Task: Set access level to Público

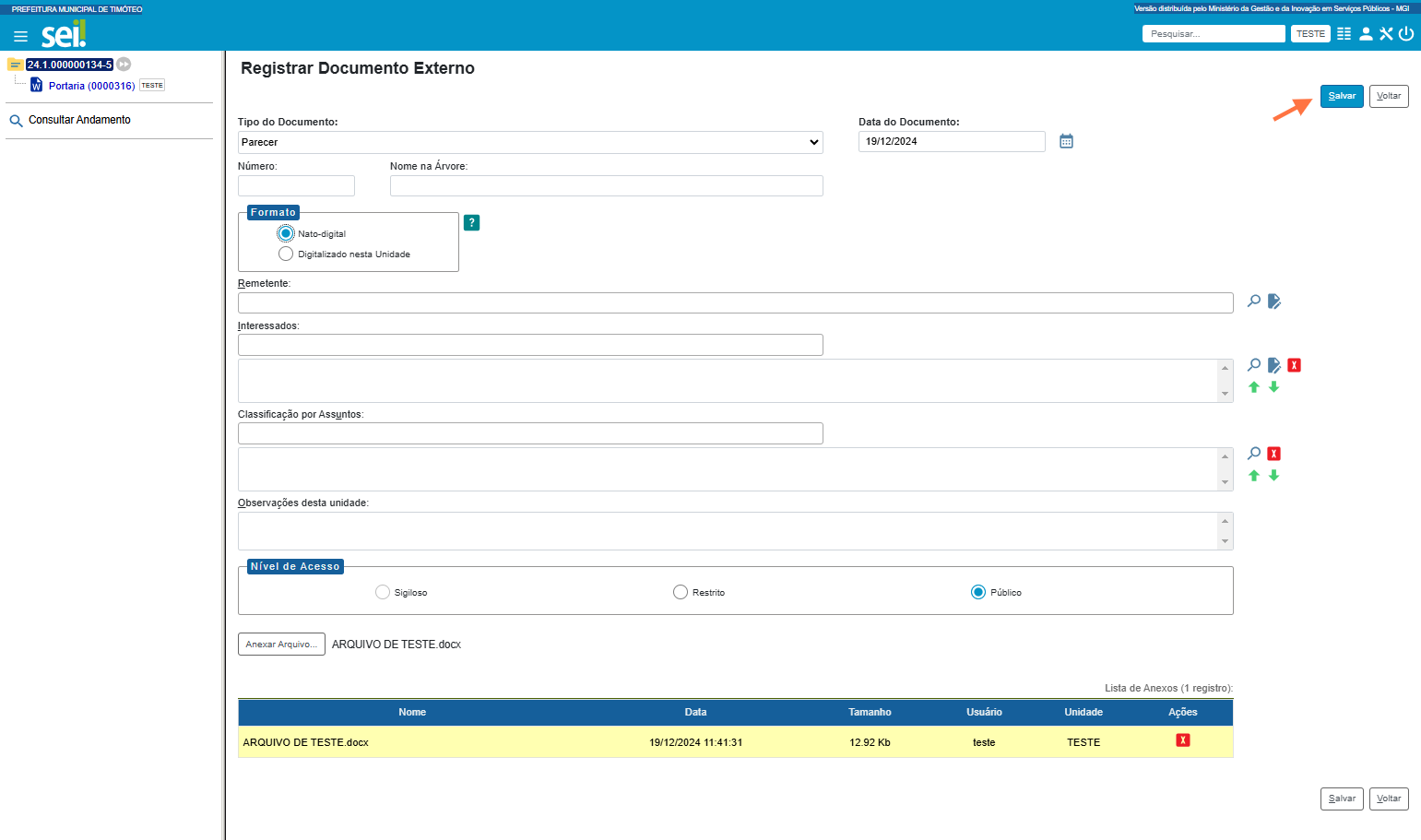Action: (x=978, y=592)
